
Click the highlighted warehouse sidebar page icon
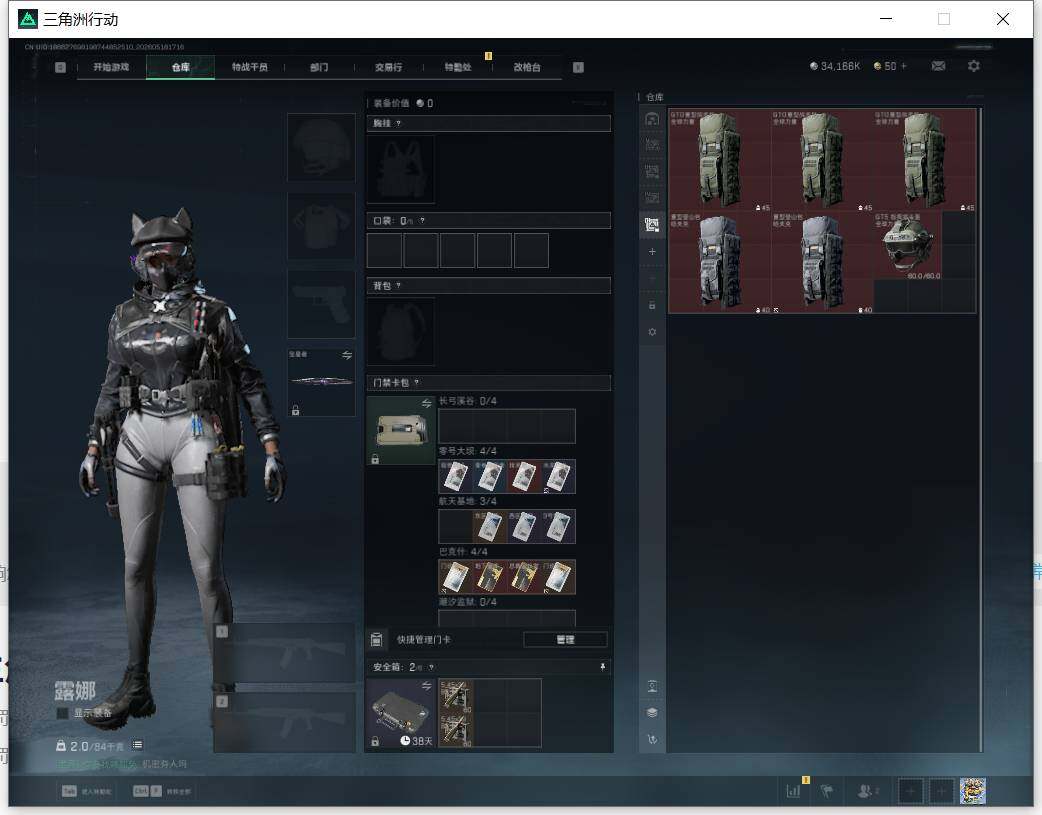point(652,225)
